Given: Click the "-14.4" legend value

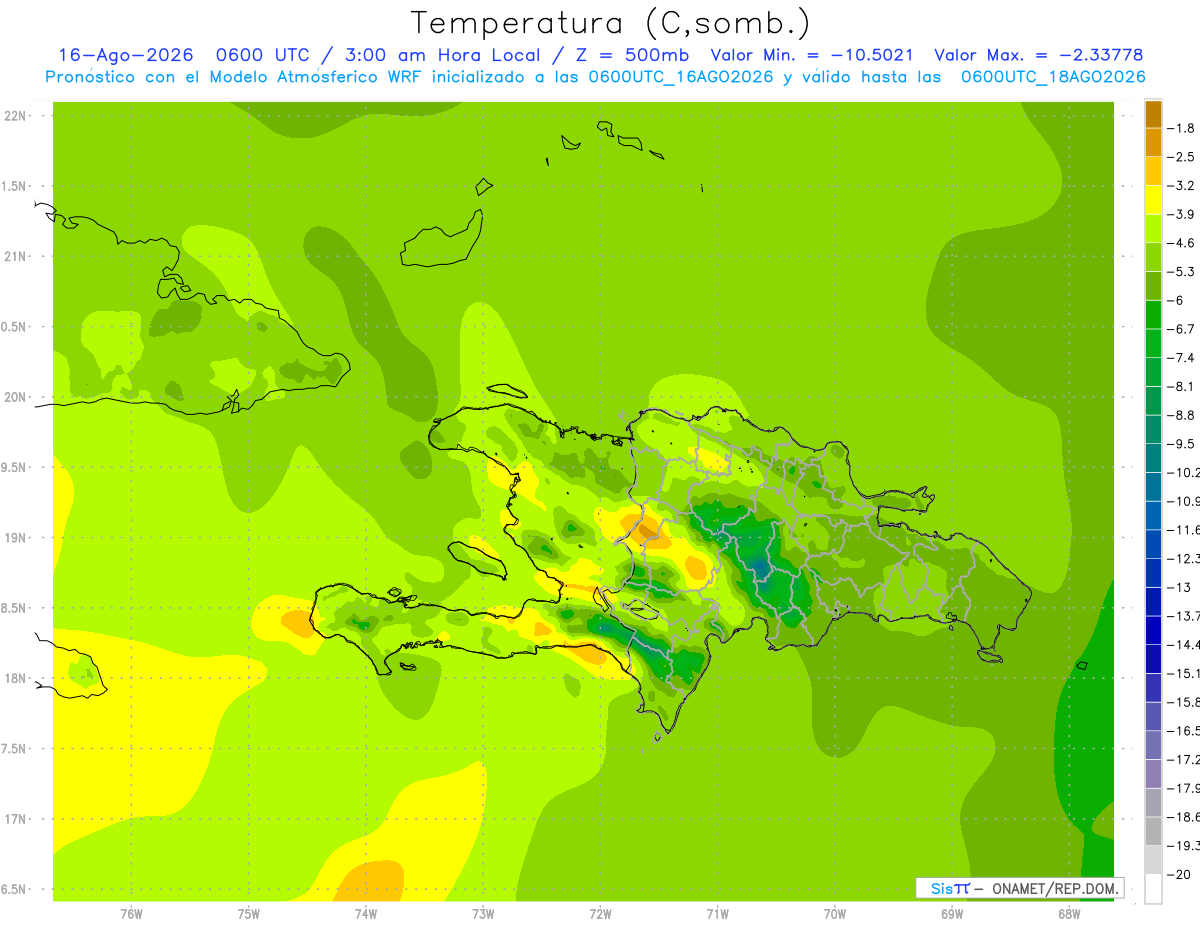Looking at the screenshot, I should (x=1183, y=645).
